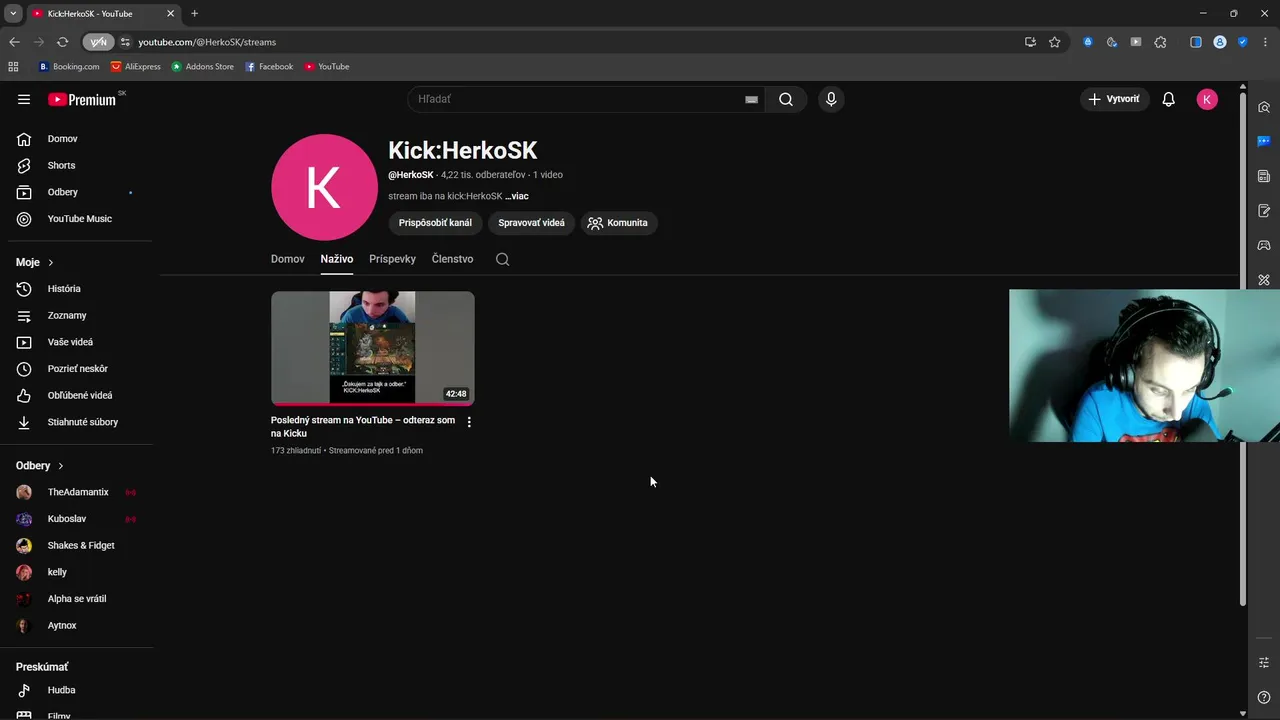This screenshot has height=720, width=1280.
Task: Open the browser profile icon in the toolbar
Action: tap(1220, 42)
